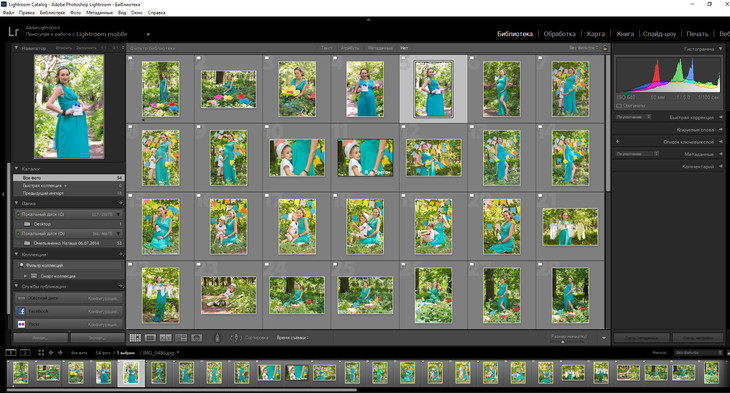Click play arrow beside Lightroom mobile

149,34
